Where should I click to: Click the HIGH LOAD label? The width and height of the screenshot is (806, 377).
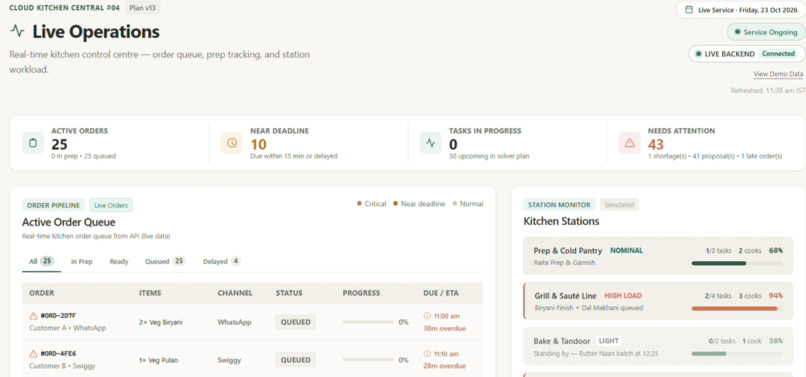click(623, 296)
